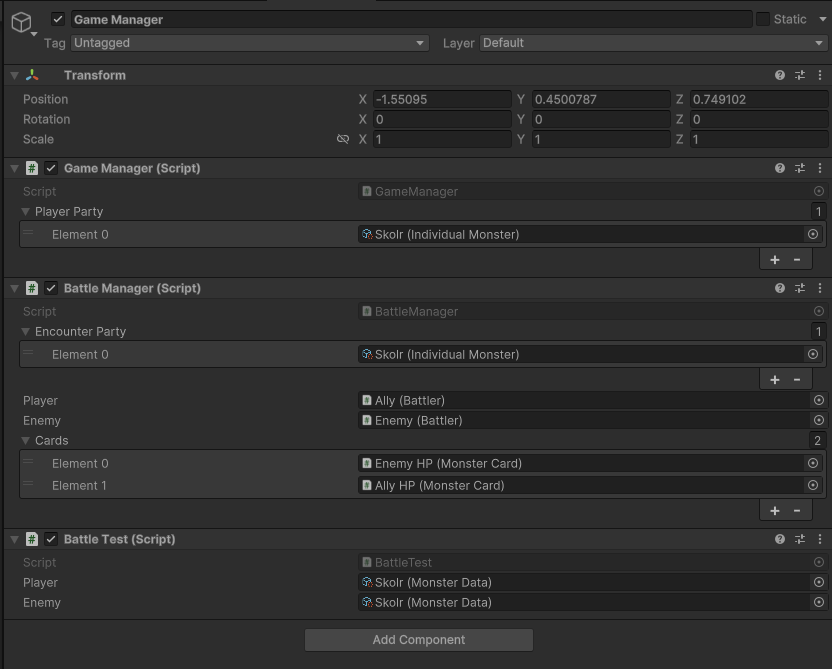This screenshot has height=669, width=832.
Task: Disable the Battle Manager script checkbox
Action: pos(51,288)
